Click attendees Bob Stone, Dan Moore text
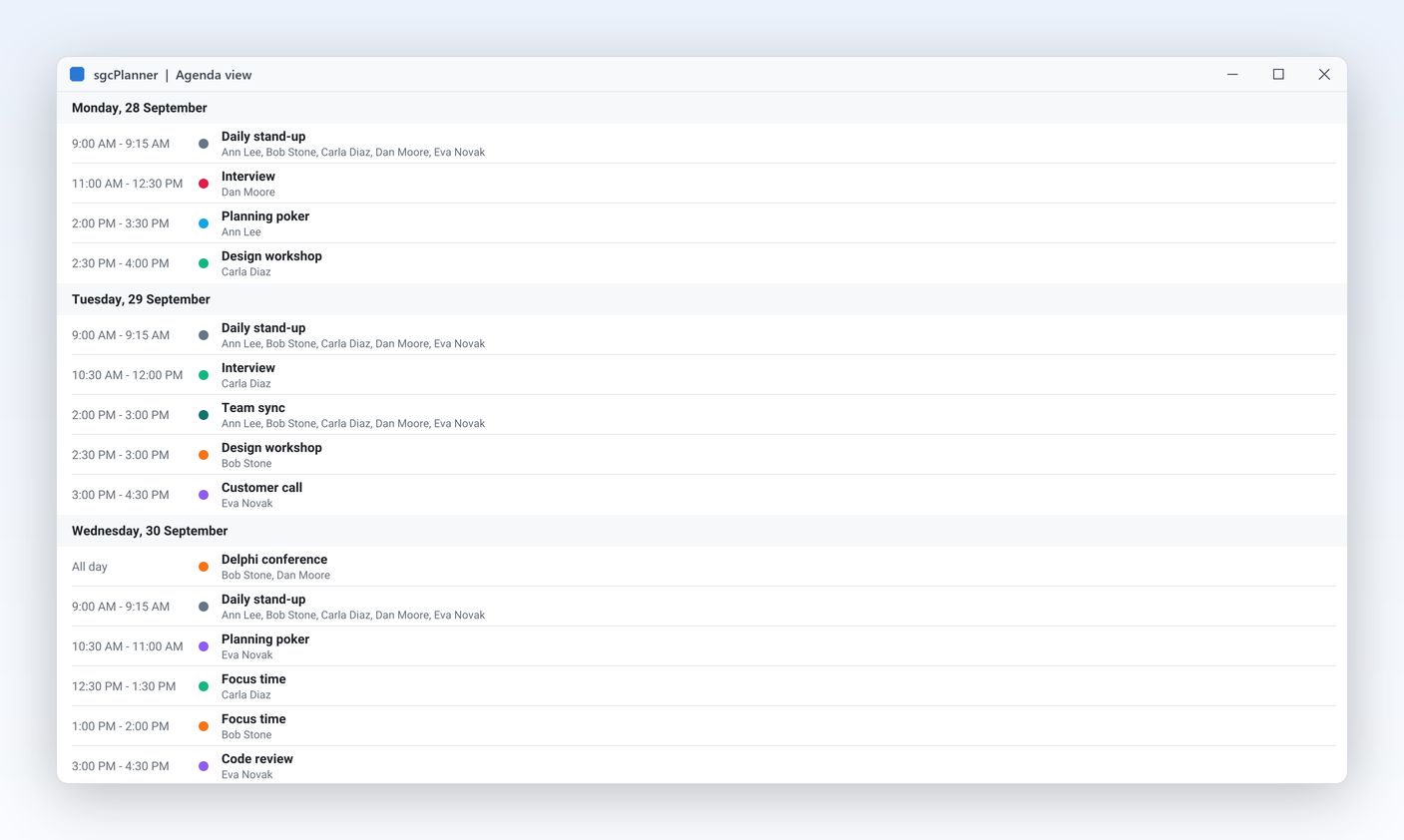1404x840 pixels. (275, 576)
